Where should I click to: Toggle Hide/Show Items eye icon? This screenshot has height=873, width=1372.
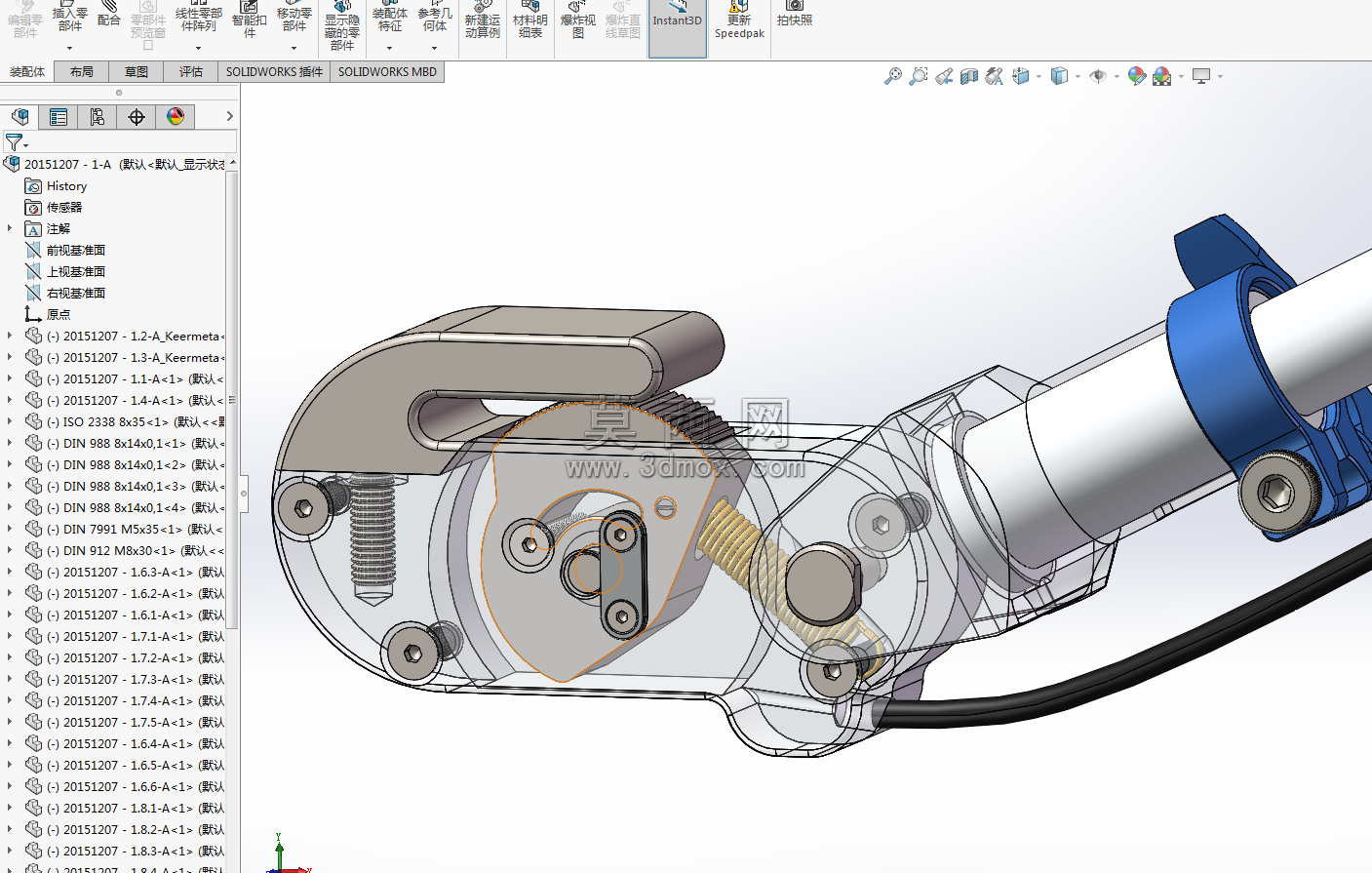1098,76
